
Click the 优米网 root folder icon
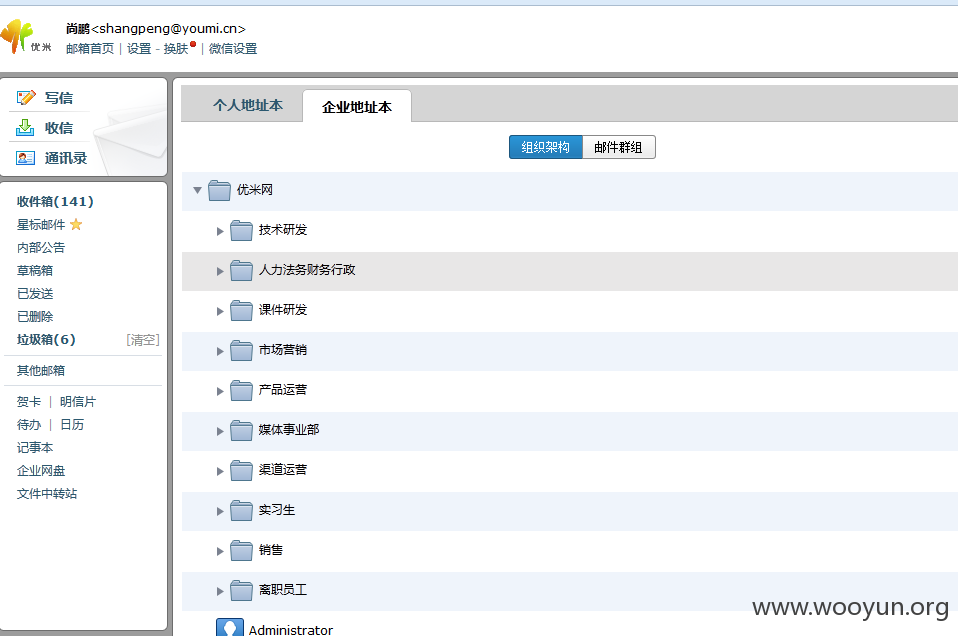[219, 190]
